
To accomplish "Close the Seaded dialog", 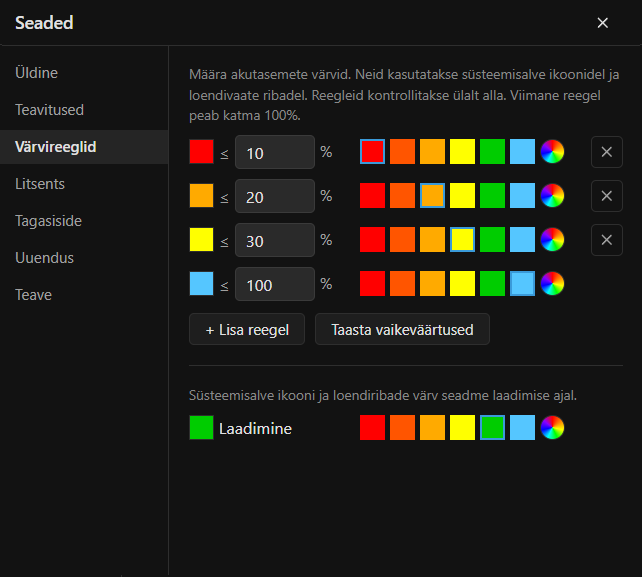I will click(x=602, y=23).
